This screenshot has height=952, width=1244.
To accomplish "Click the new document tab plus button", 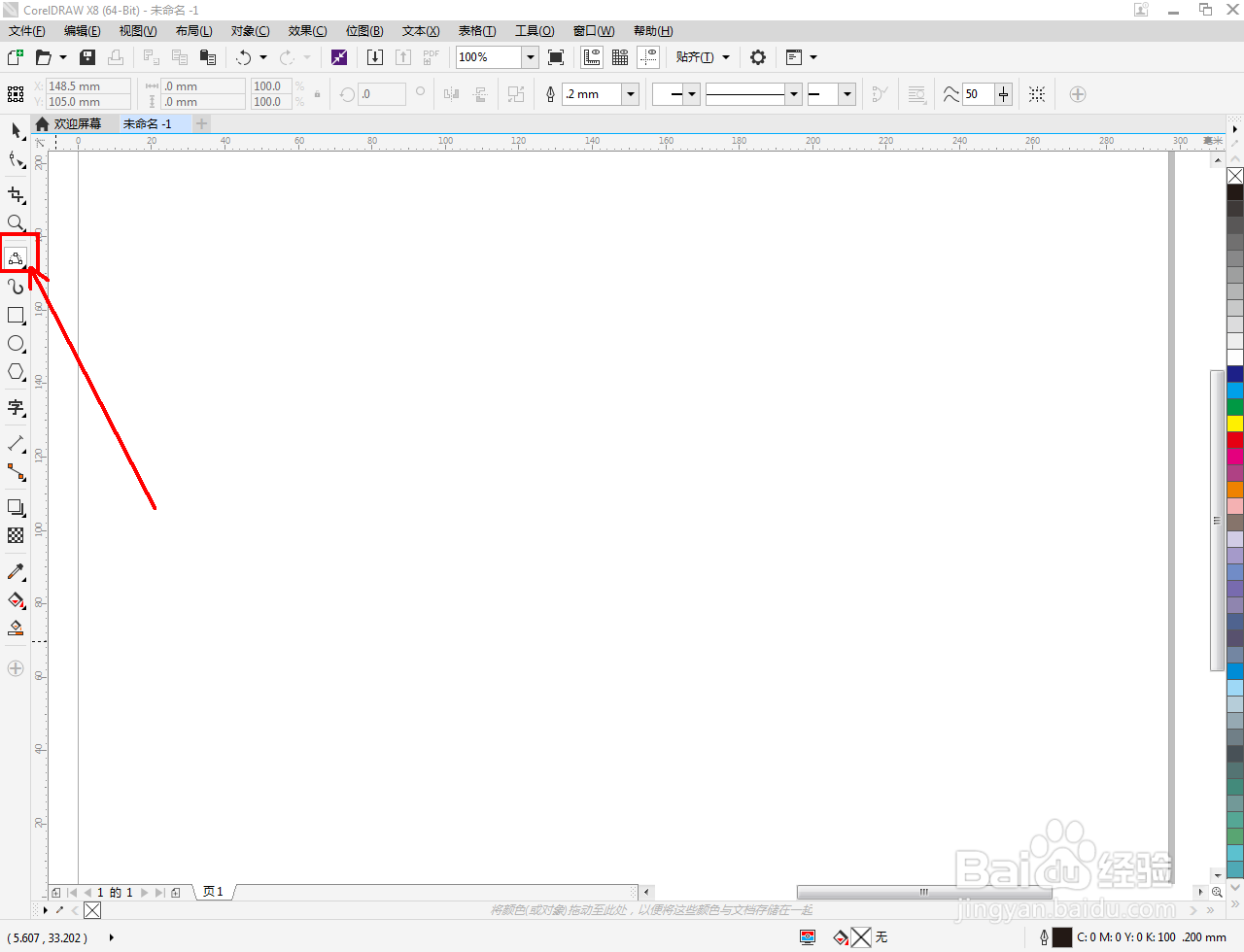I will click(x=201, y=124).
